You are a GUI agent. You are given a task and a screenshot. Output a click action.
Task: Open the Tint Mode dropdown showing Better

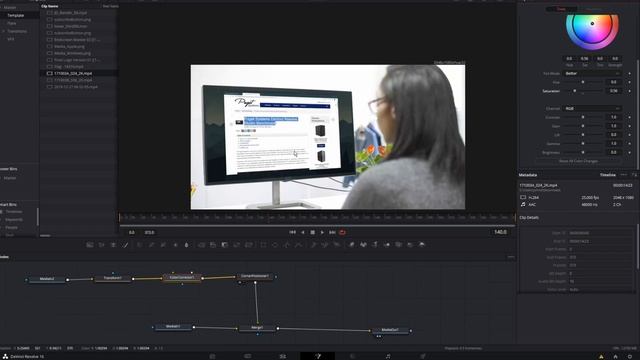pyautogui.click(x=592, y=73)
